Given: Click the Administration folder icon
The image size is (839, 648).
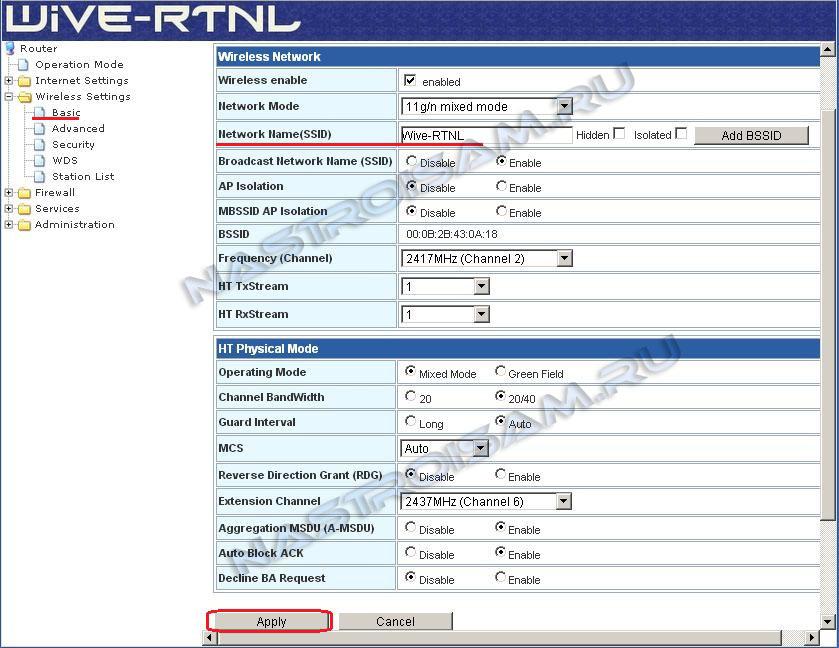Looking at the screenshot, I should [x=24, y=225].
